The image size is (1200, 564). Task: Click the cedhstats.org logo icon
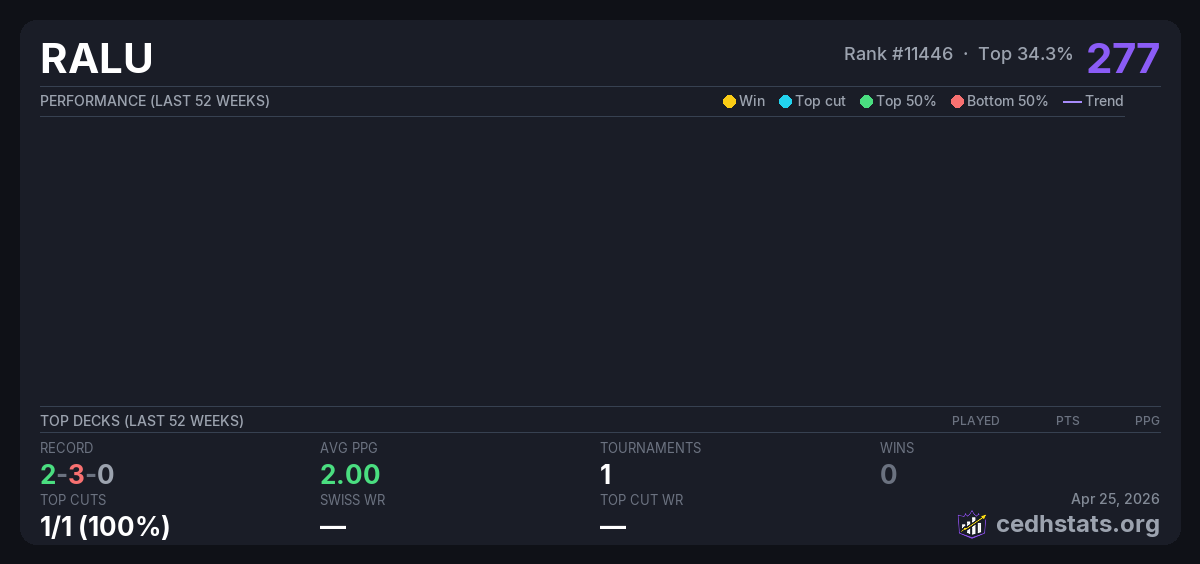[x=971, y=524]
